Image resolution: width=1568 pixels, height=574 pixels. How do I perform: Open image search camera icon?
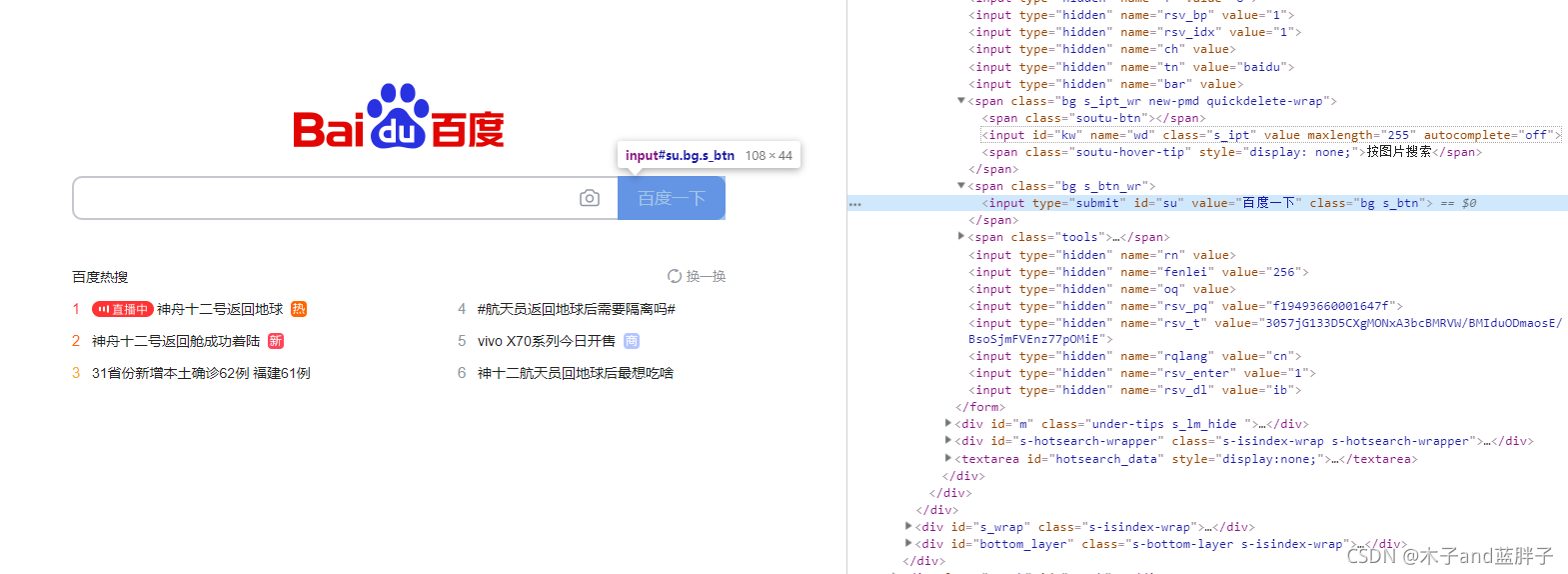(590, 198)
